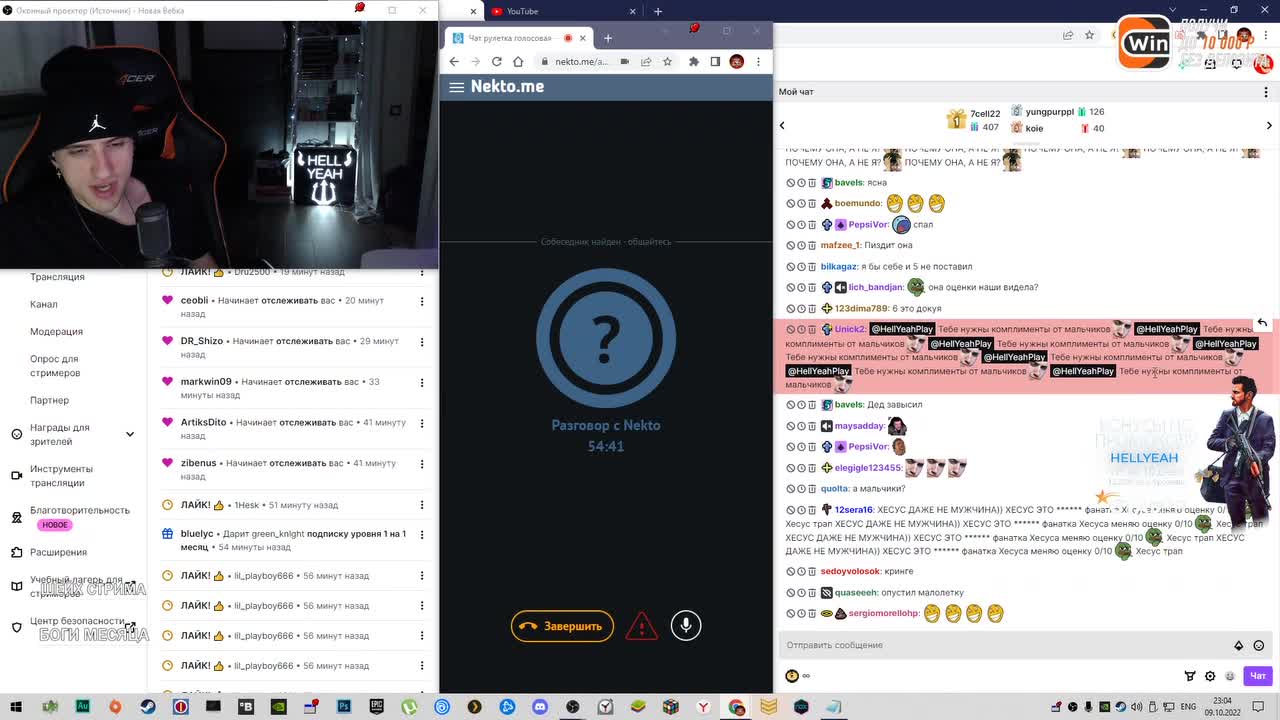Timeout user boemundo with the clock icon

click(801, 204)
